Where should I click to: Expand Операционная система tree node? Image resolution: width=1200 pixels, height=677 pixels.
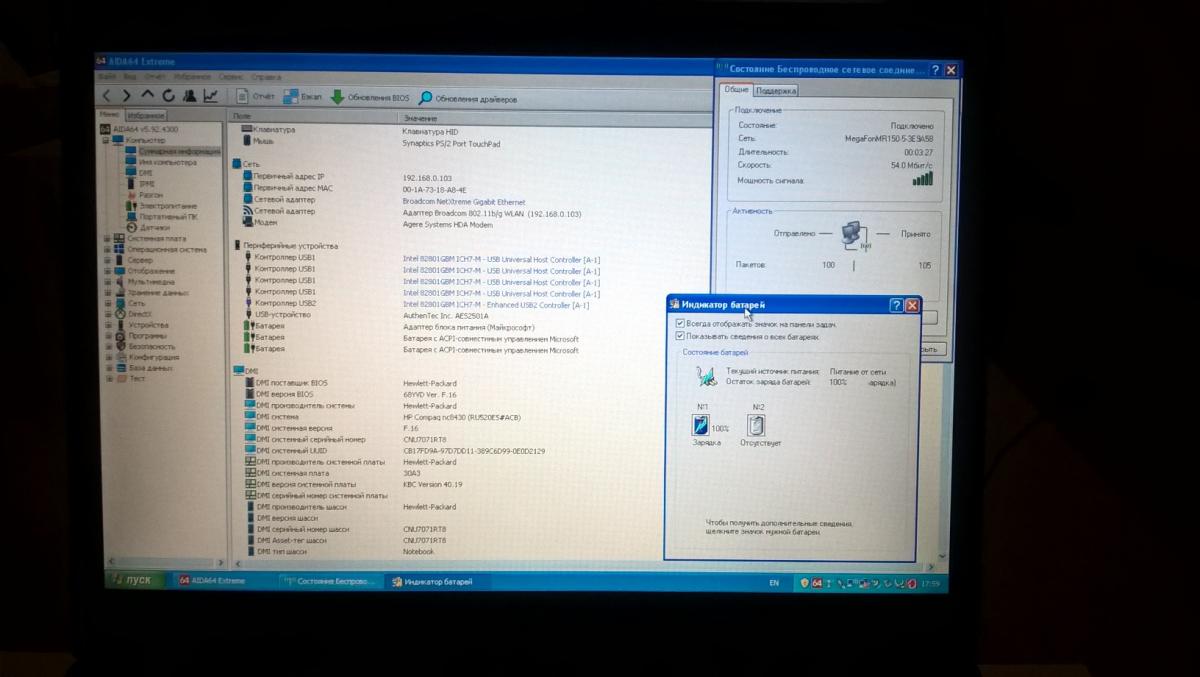[105, 250]
